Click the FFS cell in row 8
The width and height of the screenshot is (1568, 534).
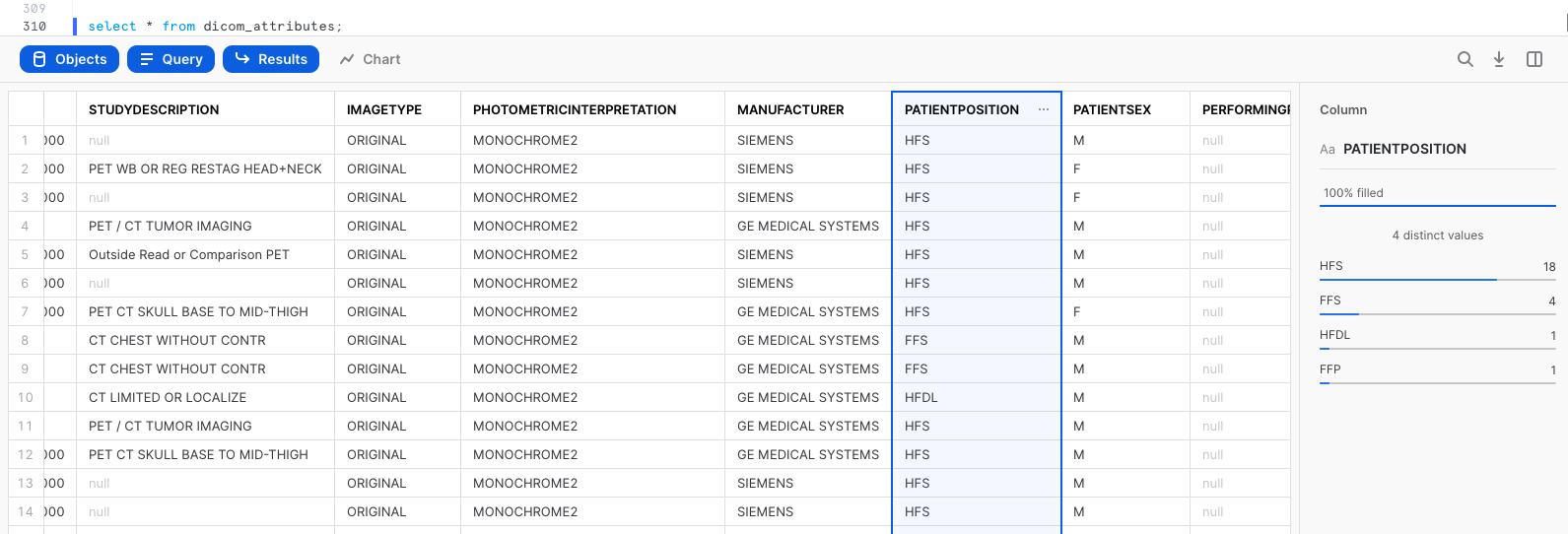976,340
